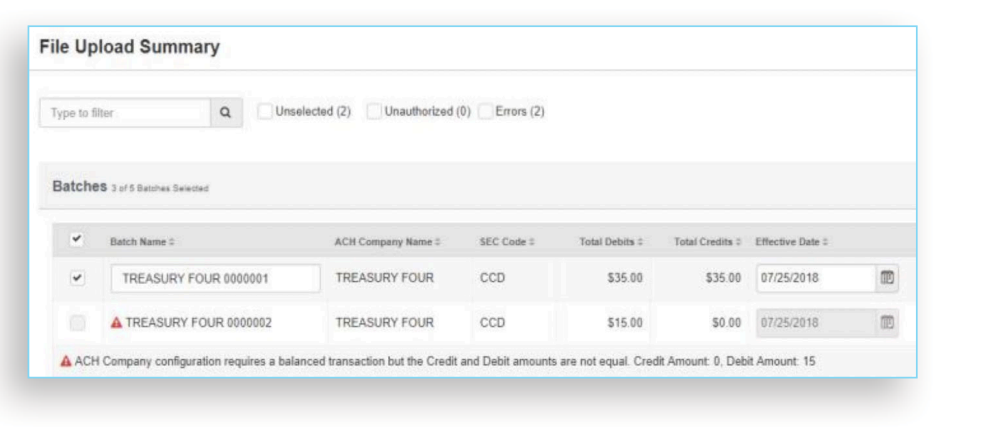Sort by the Total Credits column header

tap(707, 242)
